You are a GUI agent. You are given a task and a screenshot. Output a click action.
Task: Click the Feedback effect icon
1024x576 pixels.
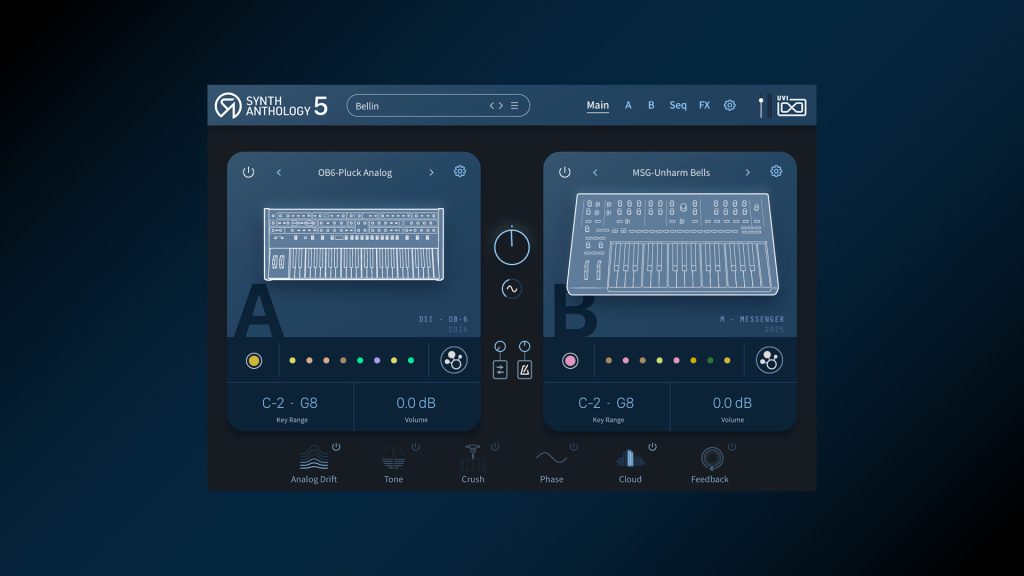711,458
